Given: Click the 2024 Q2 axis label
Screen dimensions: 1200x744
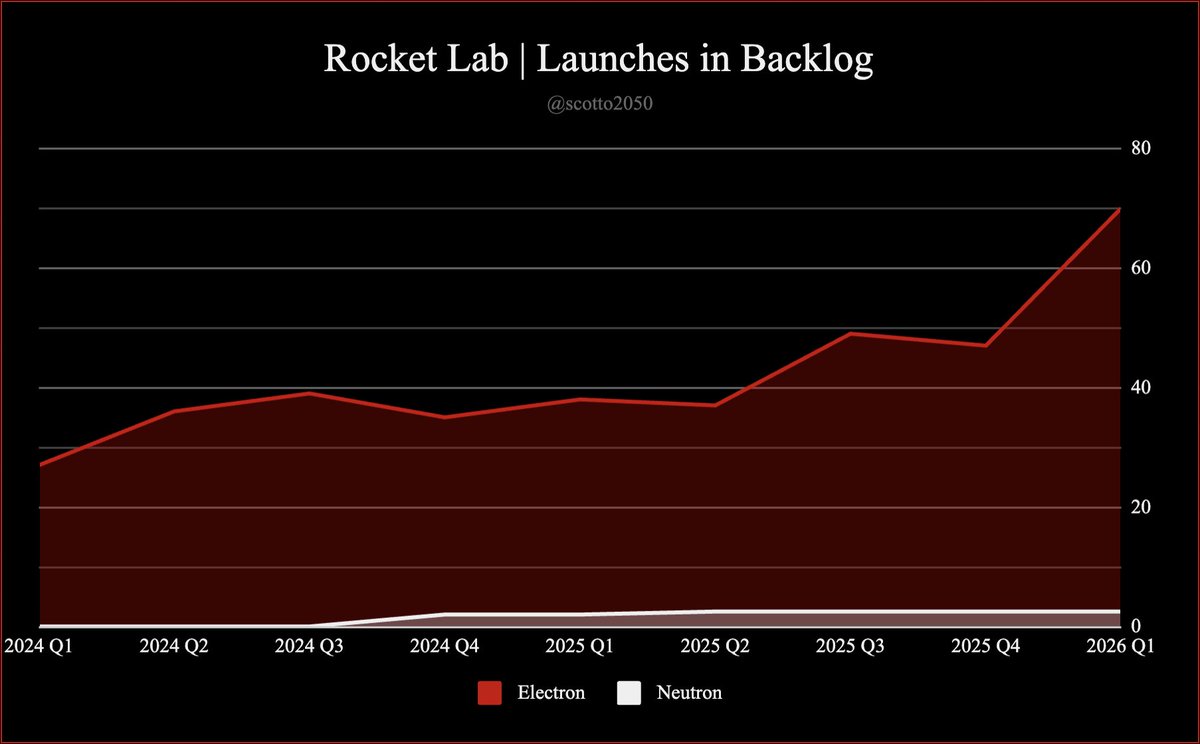Looking at the screenshot, I should point(174,646).
